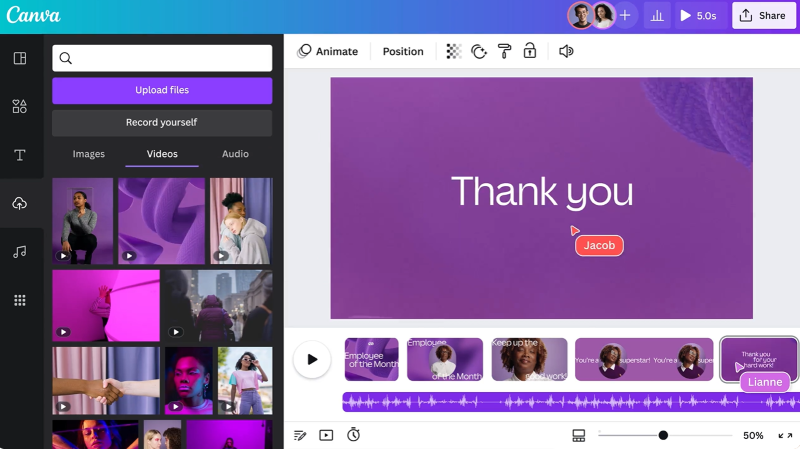Screen dimensions: 800x449
Task: Select the You're a superstar scene
Action: point(644,359)
